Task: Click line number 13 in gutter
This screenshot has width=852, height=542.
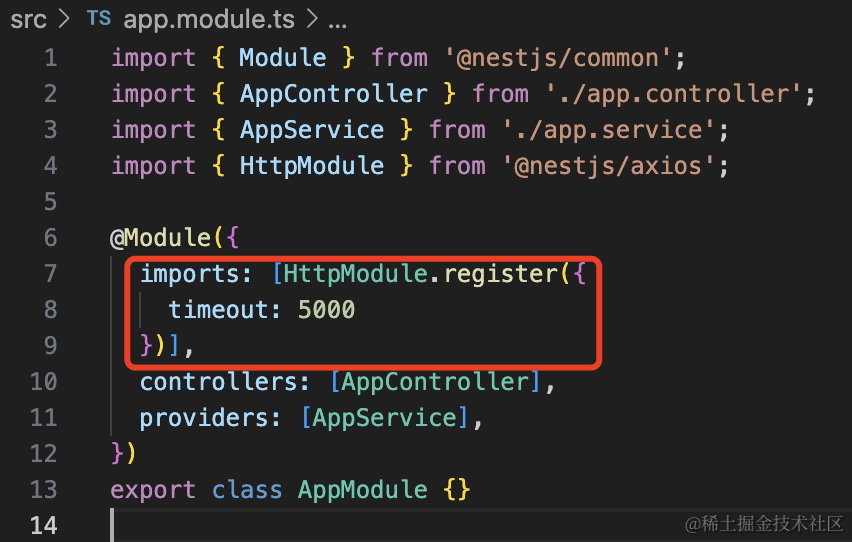Action: pos(43,489)
